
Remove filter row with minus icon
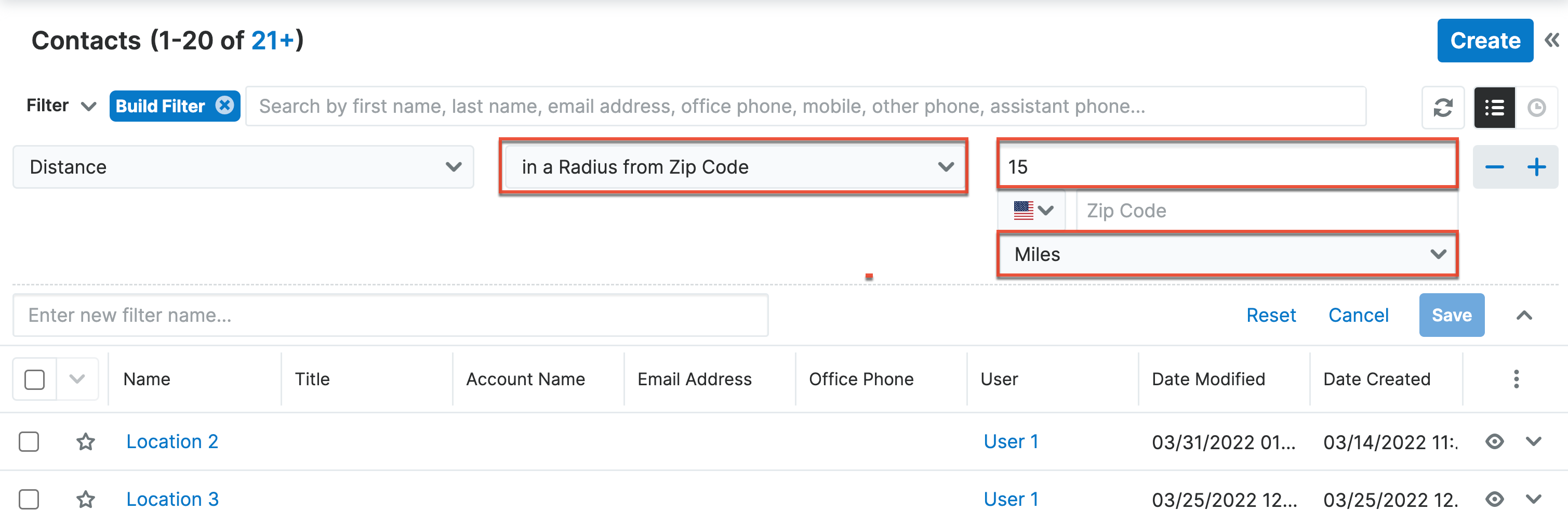(x=1494, y=167)
